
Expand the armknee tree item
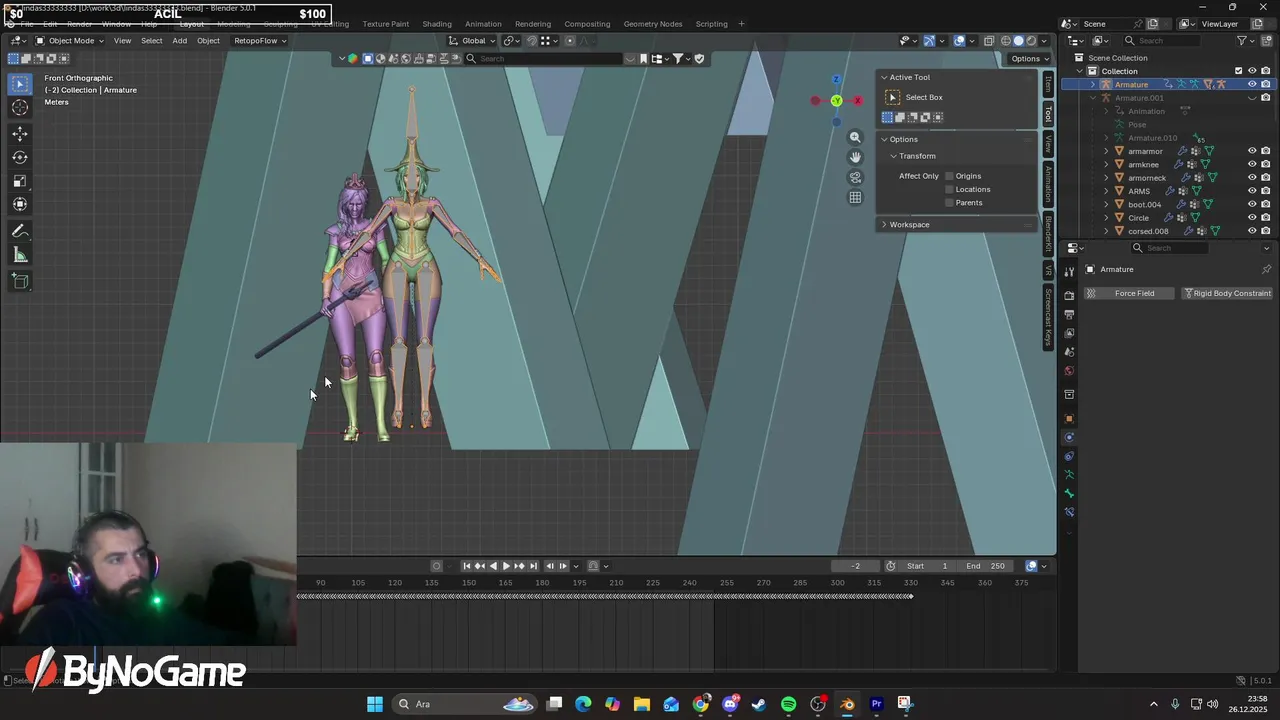click(1106, 165)
